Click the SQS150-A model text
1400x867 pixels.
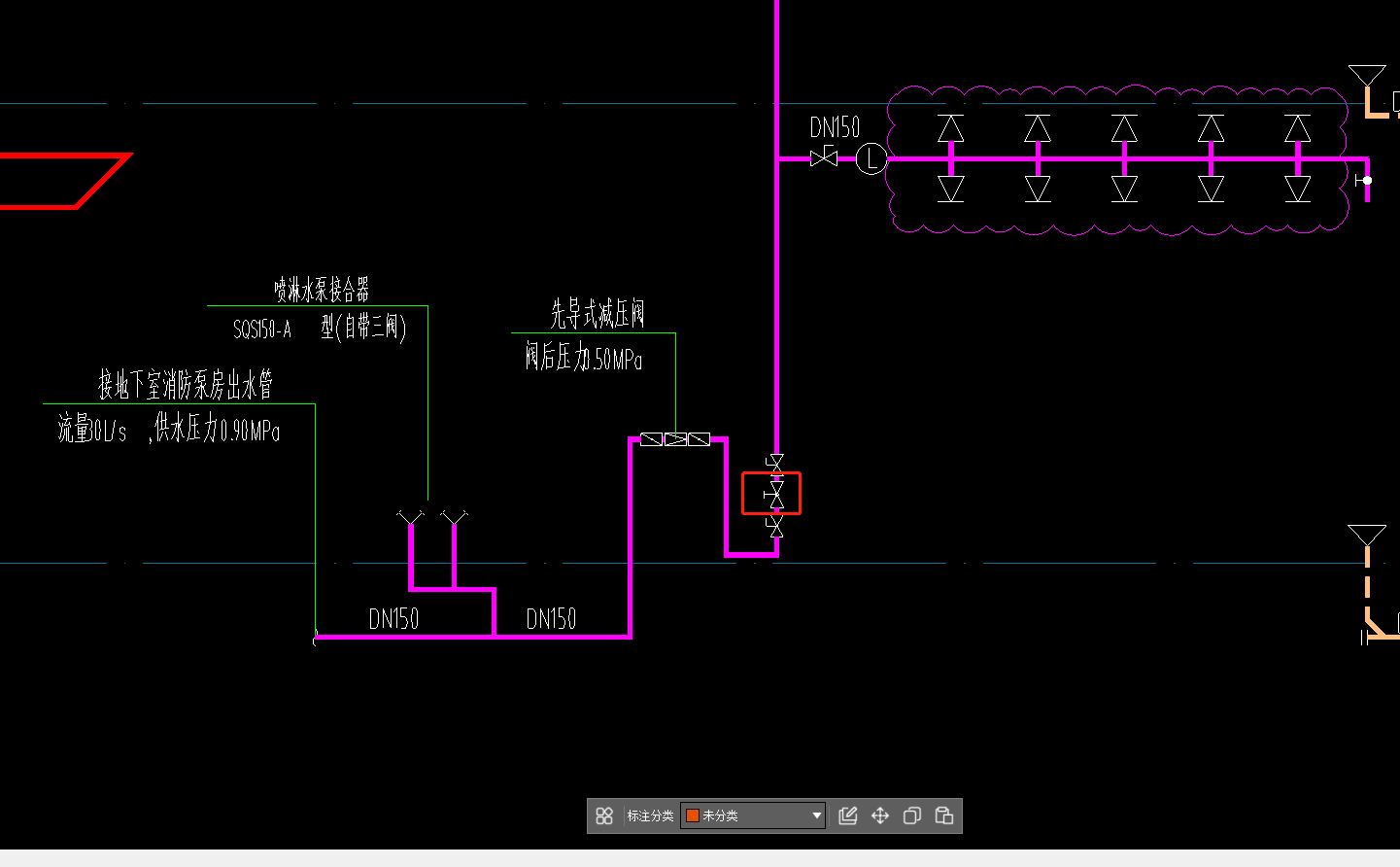pos(262,329)
